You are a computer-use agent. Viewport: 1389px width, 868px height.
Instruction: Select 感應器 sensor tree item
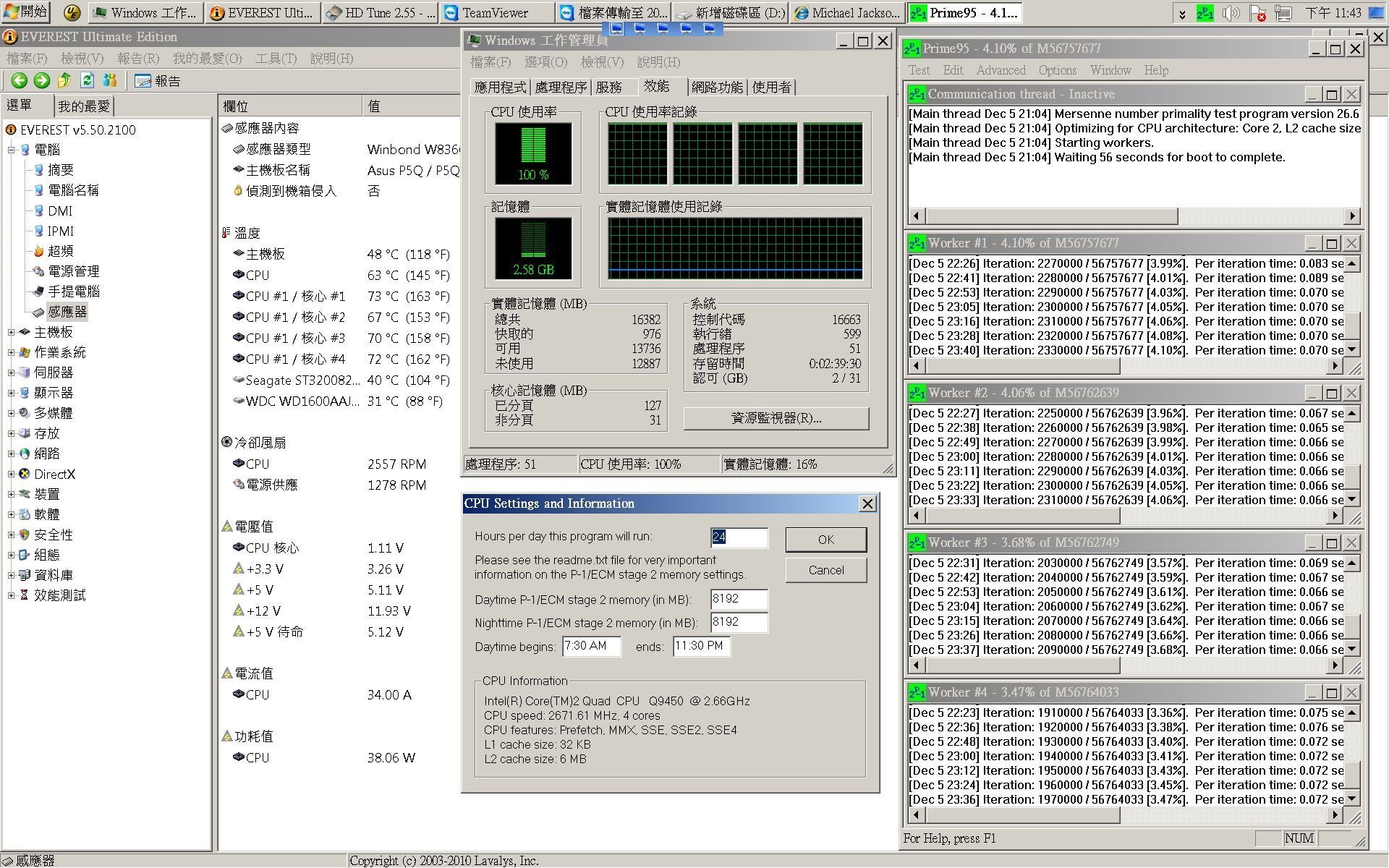(x=67, y=312)
